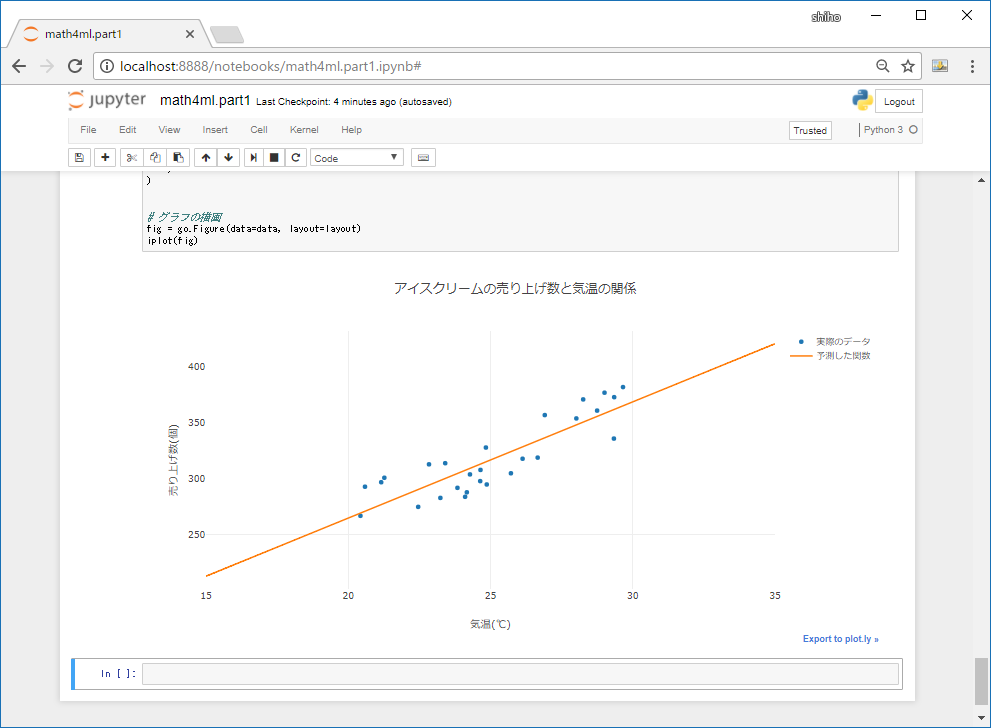The height and width of the screenshot is (728, 991).
Task: Open the Help menu
Action: (x=351, y=130)
